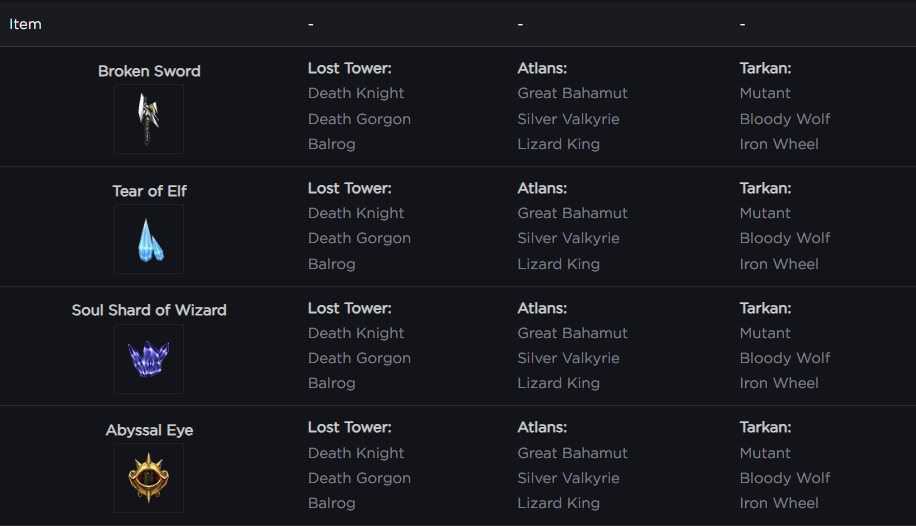Open Bloody Wolf in the Soul Shard row
Screen dimensions: 916x526
(x=785, y=358)
